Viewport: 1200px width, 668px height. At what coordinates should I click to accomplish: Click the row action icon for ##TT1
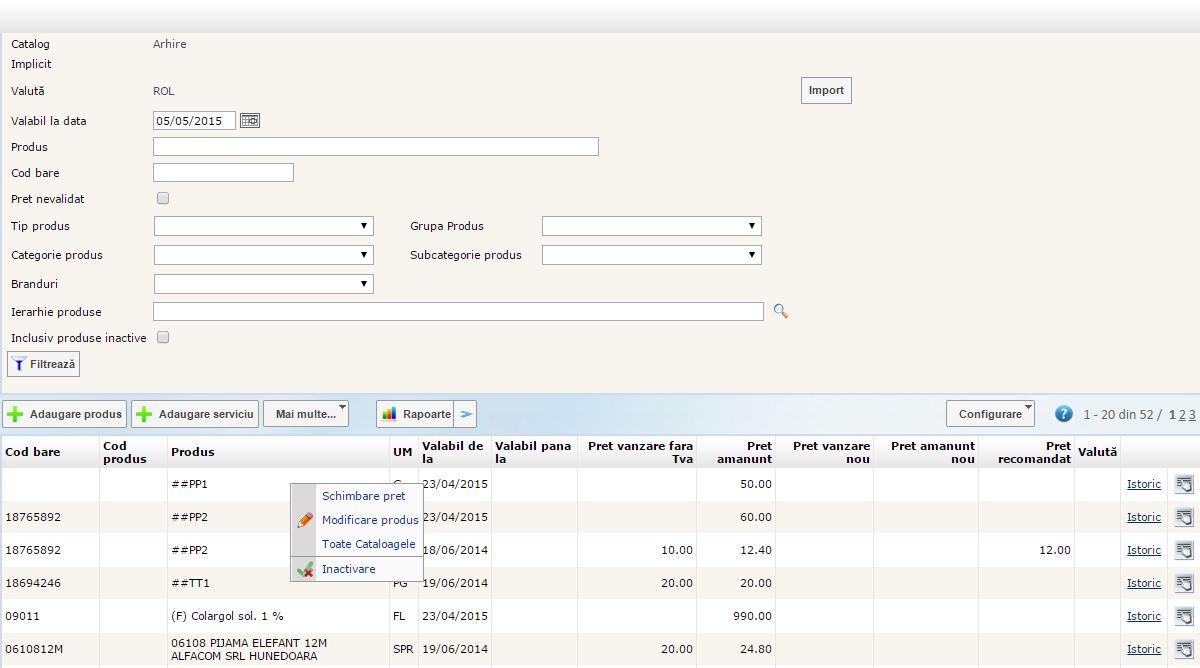point(1184,584)
